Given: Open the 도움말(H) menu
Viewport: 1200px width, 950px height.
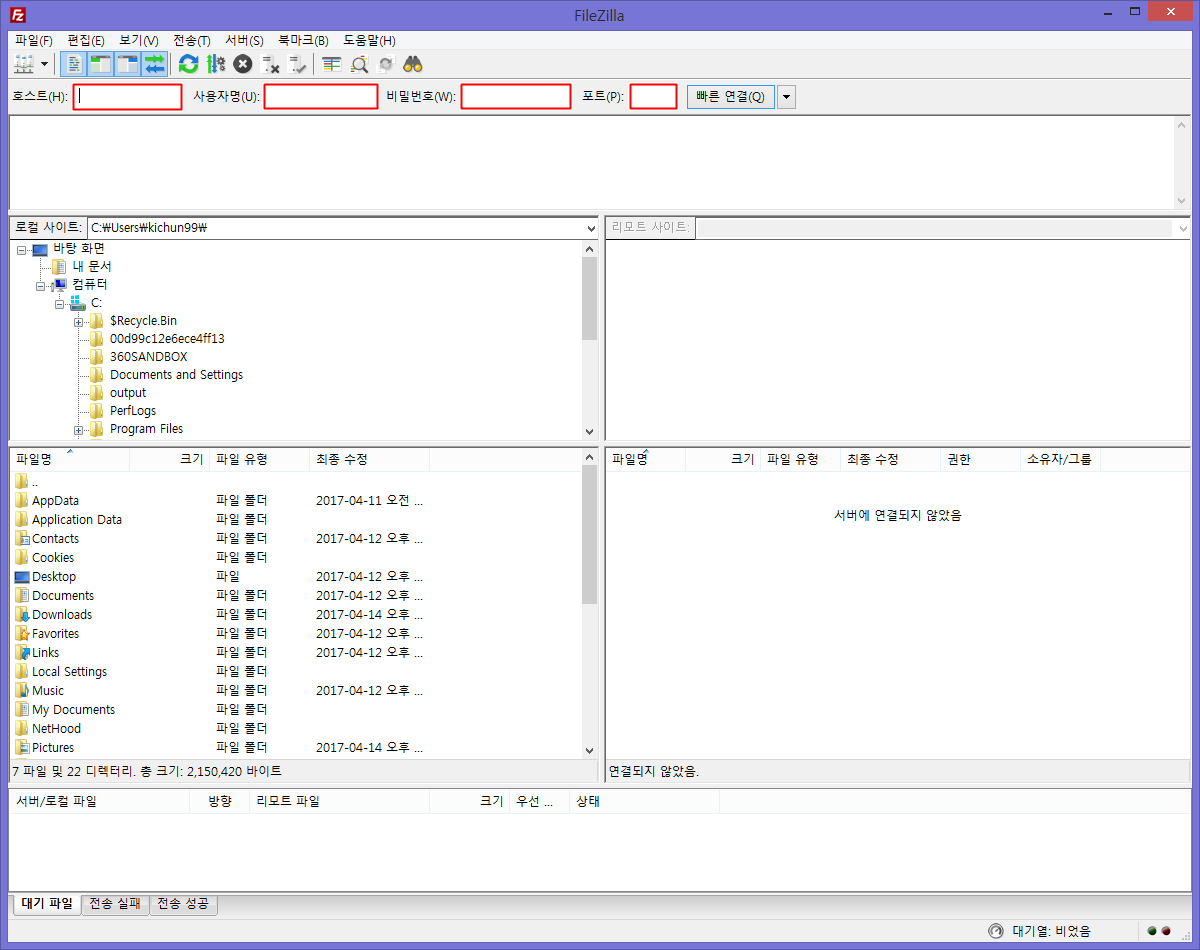Looking at the screenshot, I should tap(369, 40).
